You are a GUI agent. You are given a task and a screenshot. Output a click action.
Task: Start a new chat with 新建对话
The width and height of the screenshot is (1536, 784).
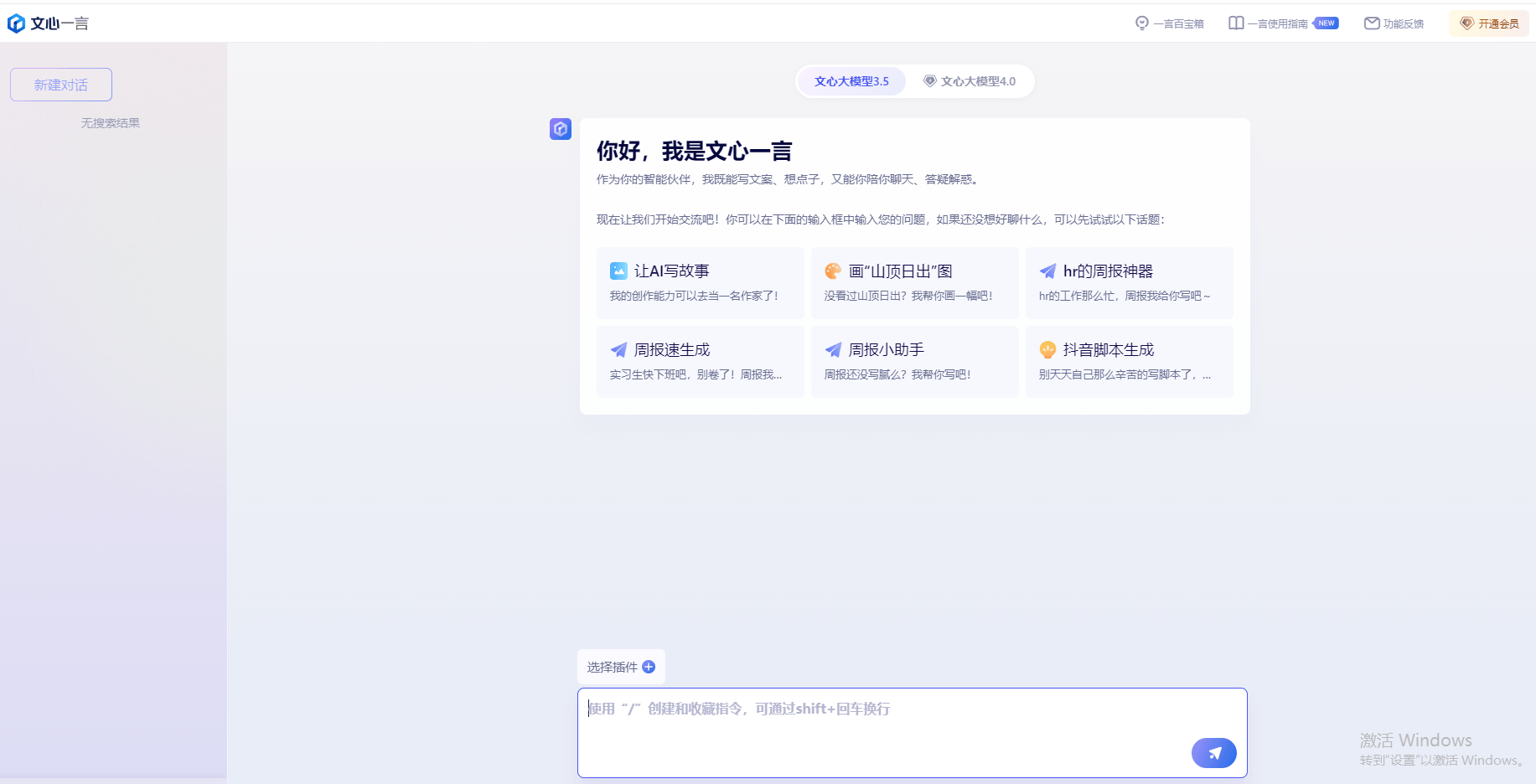(60, 84)
